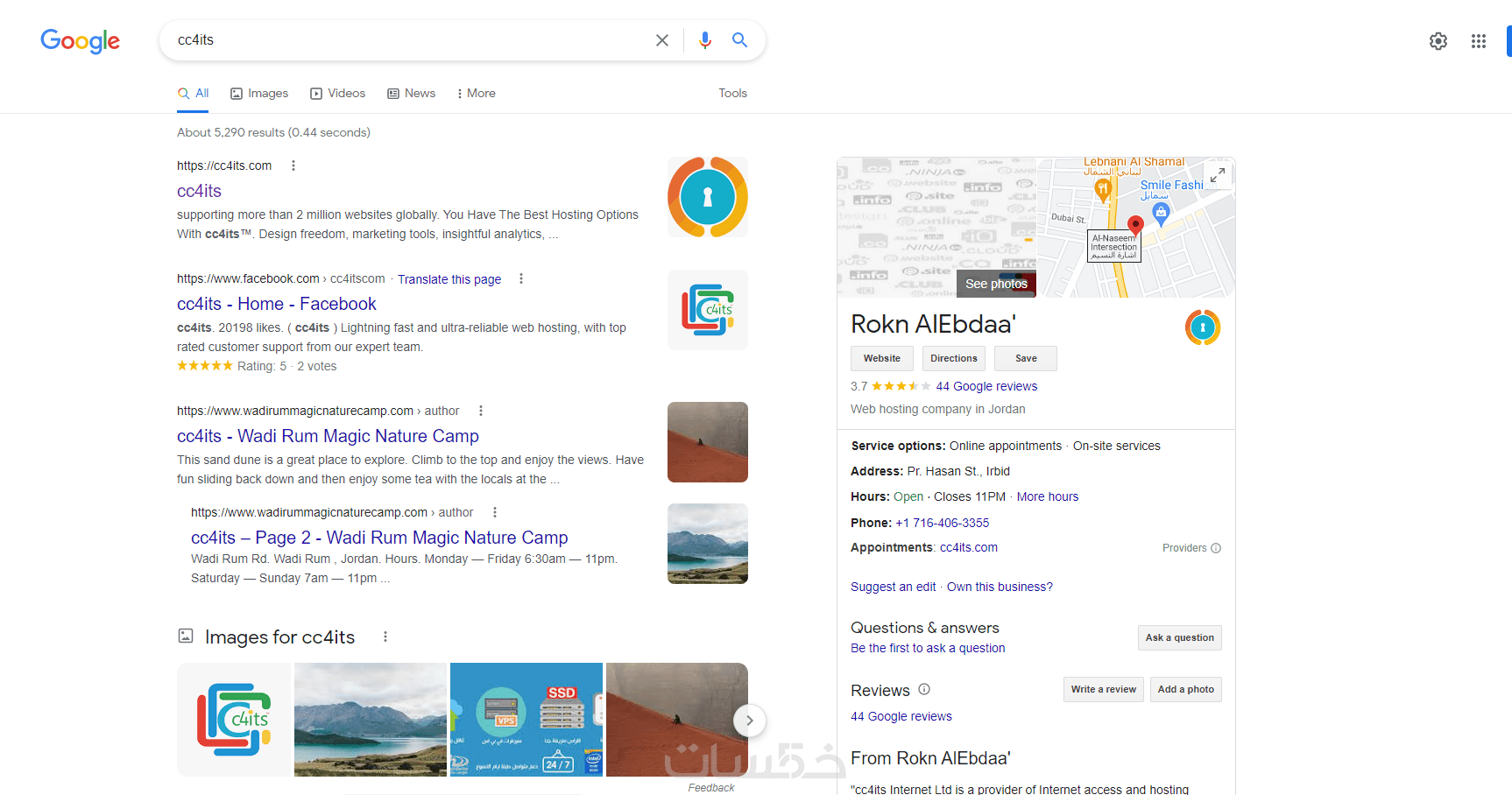Open options menu for cc4its.com result
The height and width of the screenshot is (795, 1512).
pos(293,165)
